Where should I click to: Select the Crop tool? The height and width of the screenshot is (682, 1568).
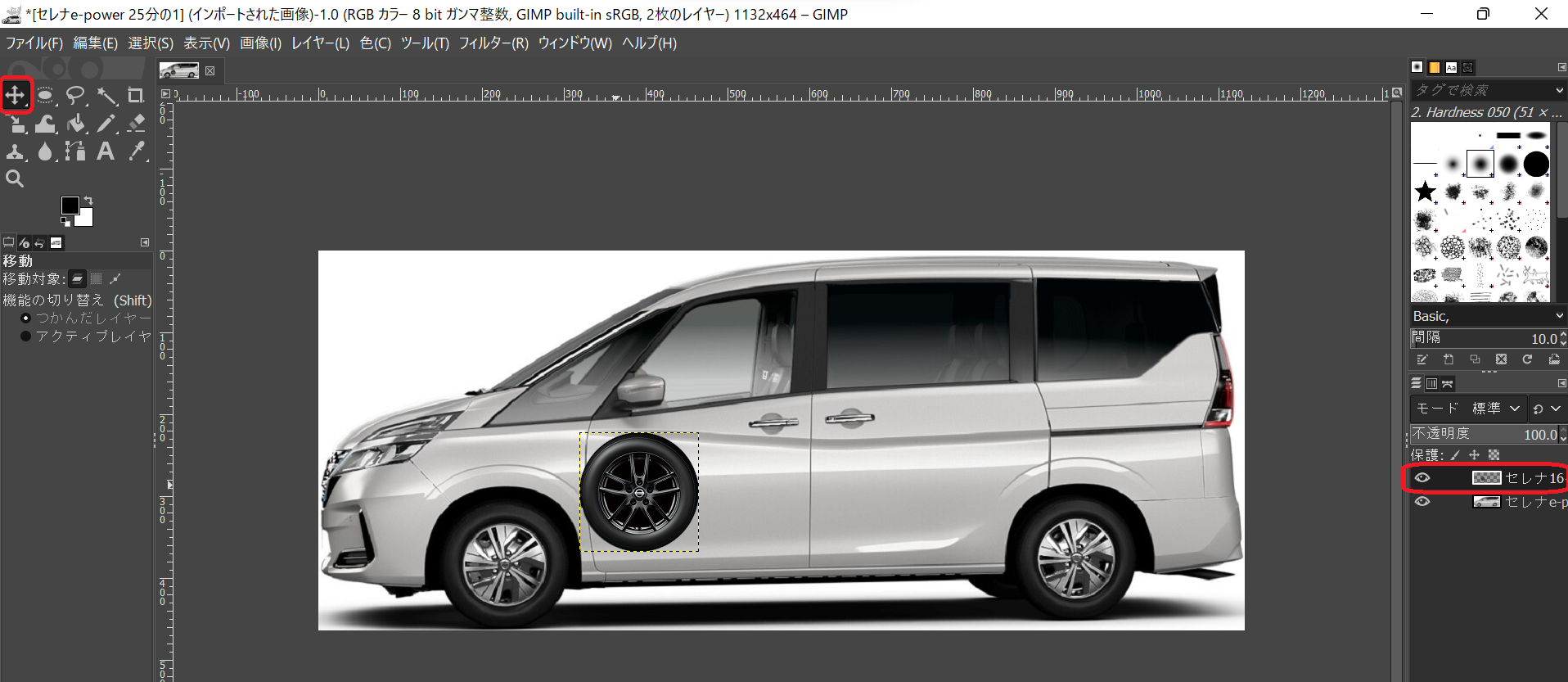click(136, 96)
